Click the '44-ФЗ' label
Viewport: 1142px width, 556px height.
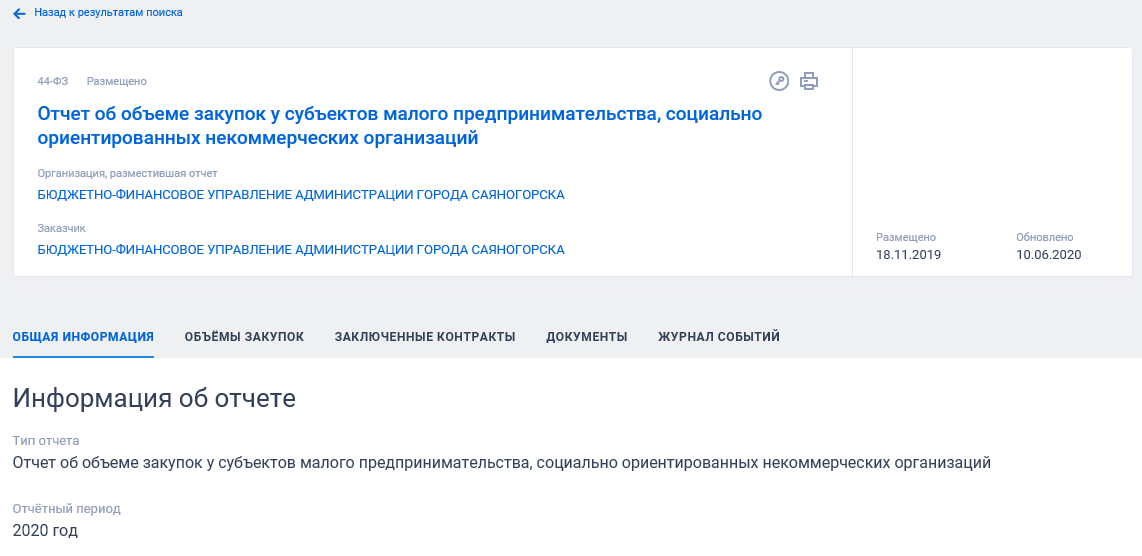pyautogui.click(x=52, y=82)
